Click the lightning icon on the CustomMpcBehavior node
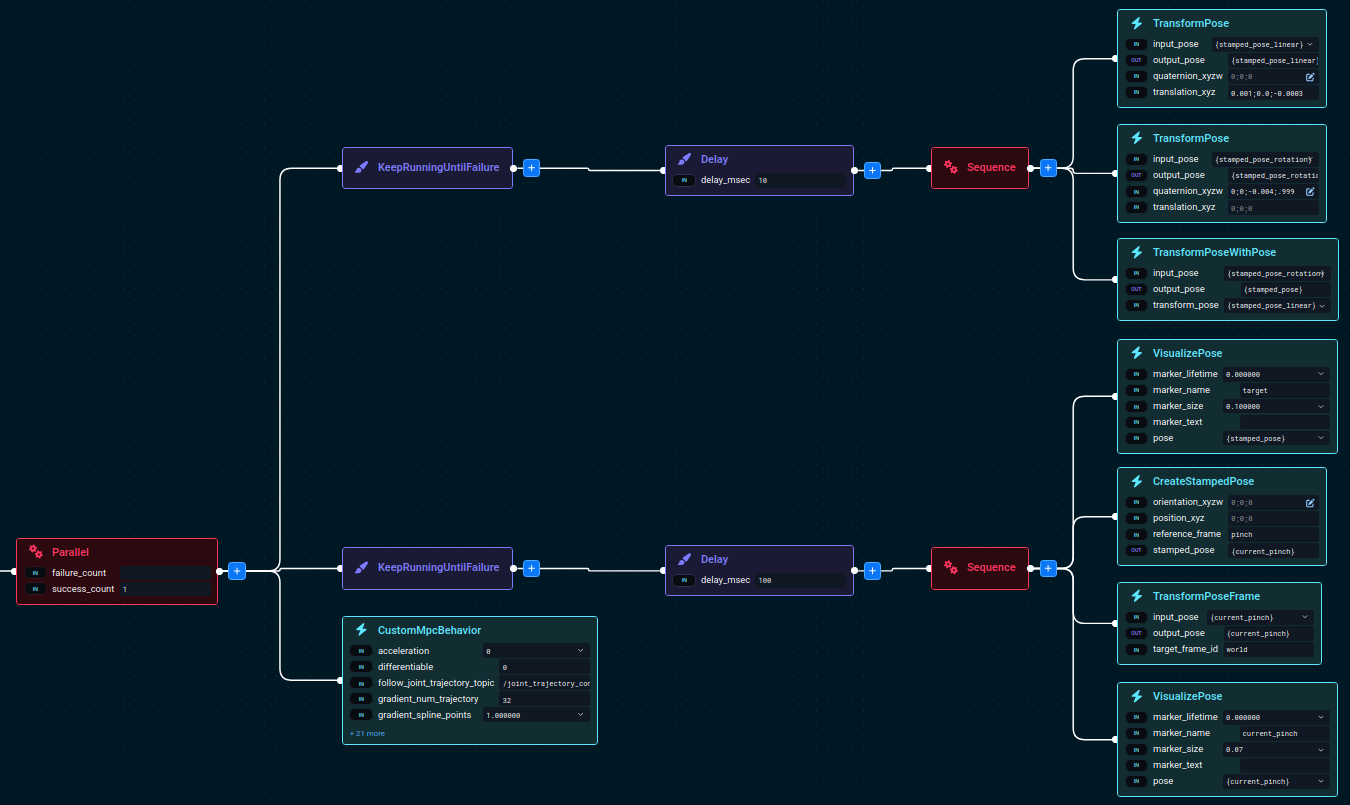 click(360, 630)
